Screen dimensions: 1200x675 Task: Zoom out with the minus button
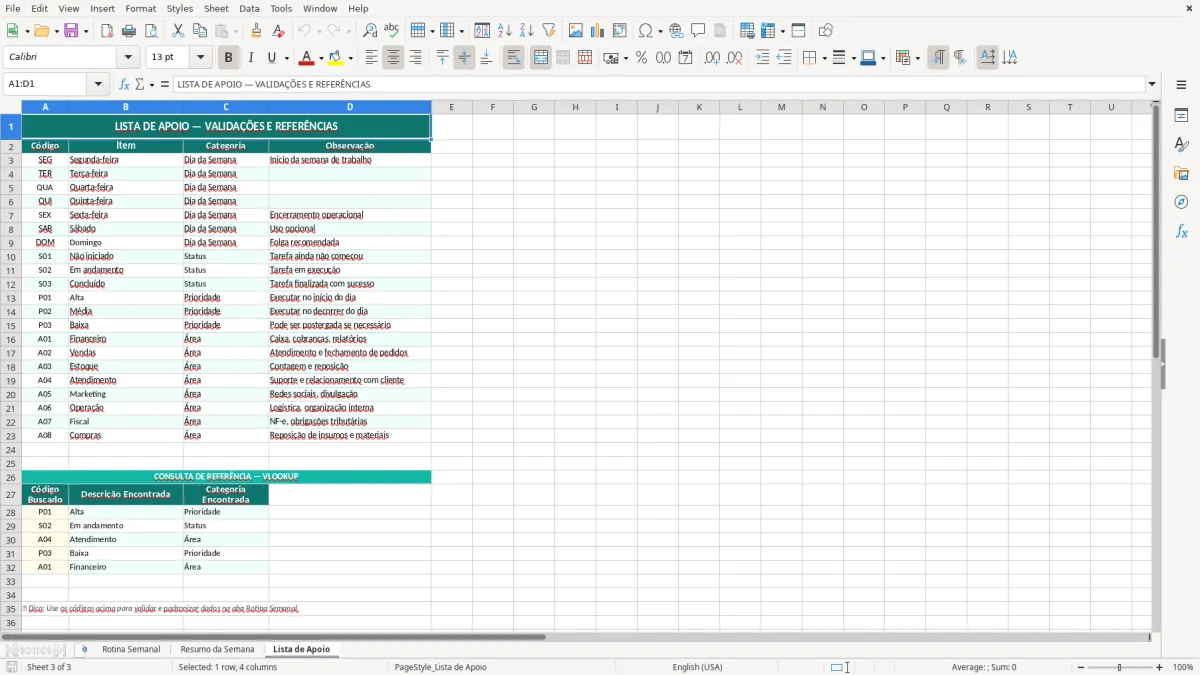click(x=1081, y=667)
